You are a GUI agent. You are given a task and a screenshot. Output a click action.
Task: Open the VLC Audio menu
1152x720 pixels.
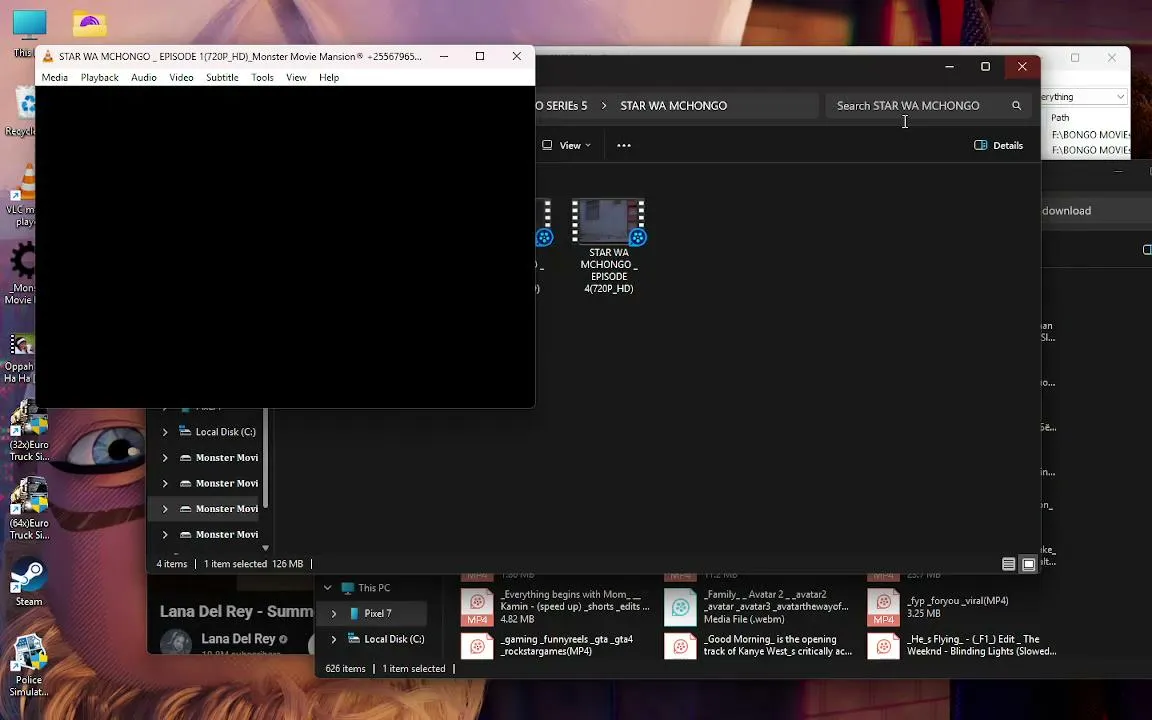coord(143,77)
